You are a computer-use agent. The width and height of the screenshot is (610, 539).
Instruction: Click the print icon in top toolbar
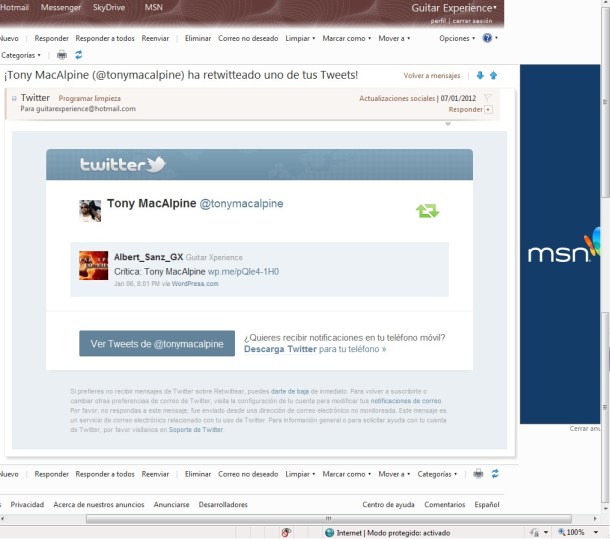coord(62,55)
